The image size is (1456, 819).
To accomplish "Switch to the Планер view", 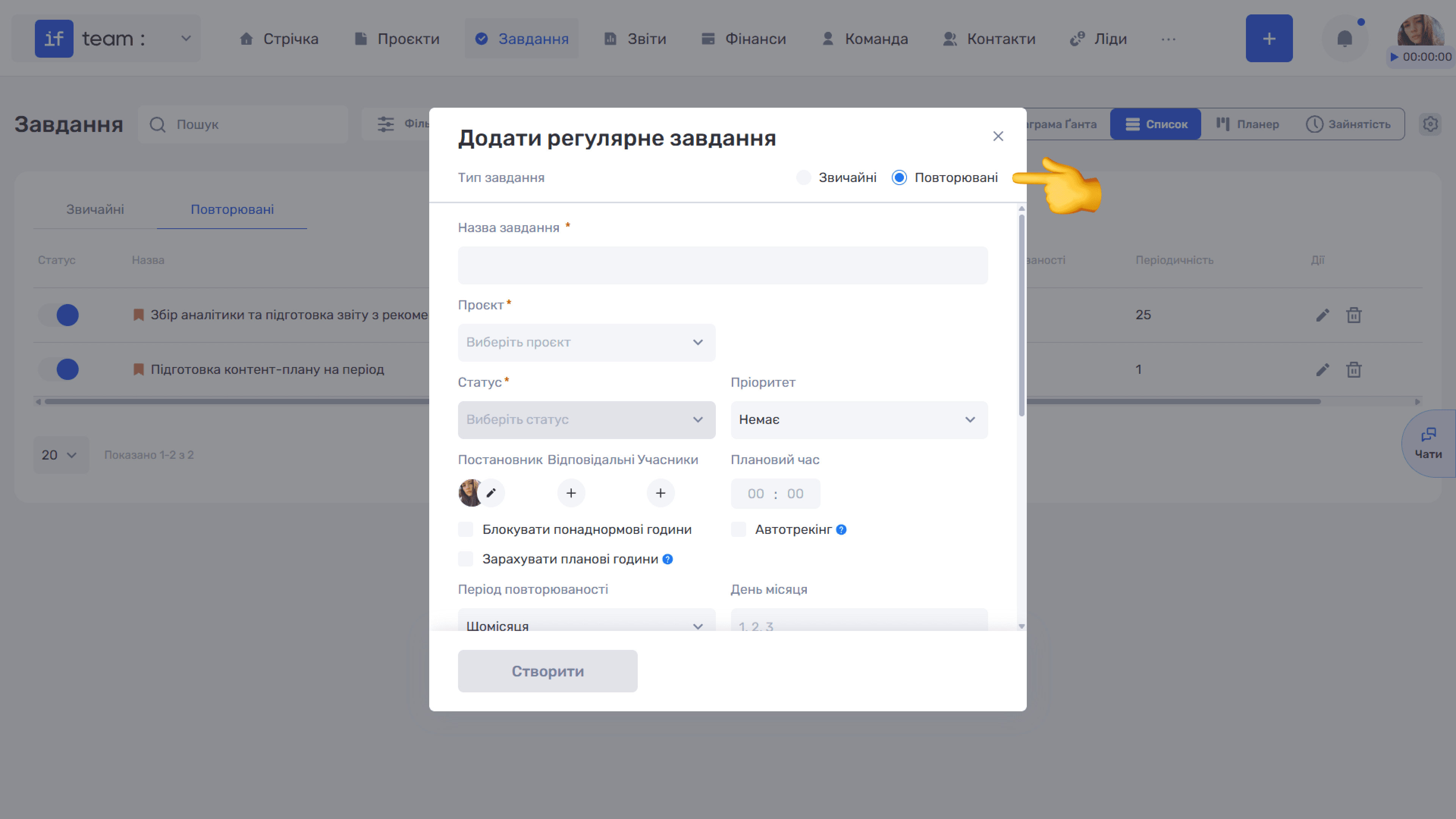I will 1247,124.
